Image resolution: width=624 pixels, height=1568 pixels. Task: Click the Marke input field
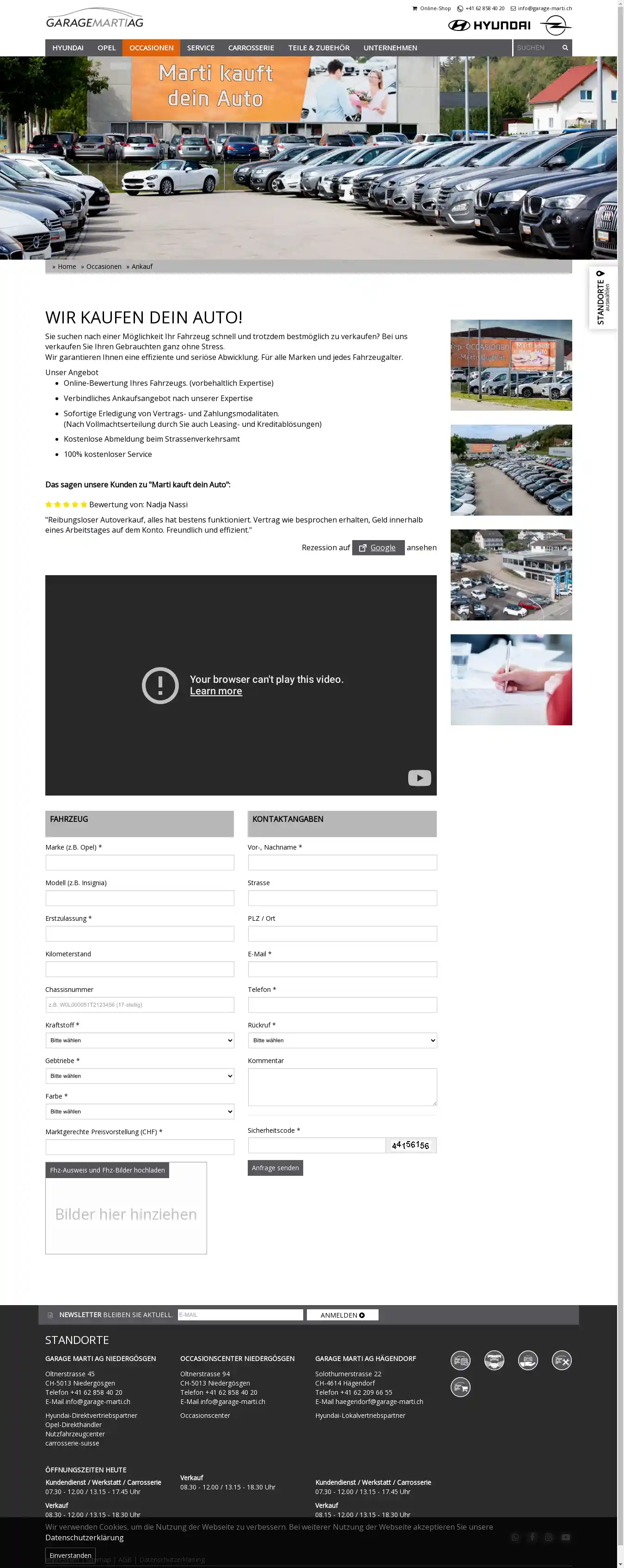pos(140,863)
